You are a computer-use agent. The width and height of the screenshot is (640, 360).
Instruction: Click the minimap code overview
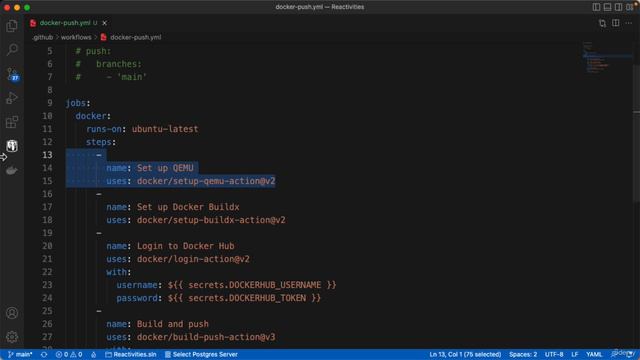tap(607, 57)
